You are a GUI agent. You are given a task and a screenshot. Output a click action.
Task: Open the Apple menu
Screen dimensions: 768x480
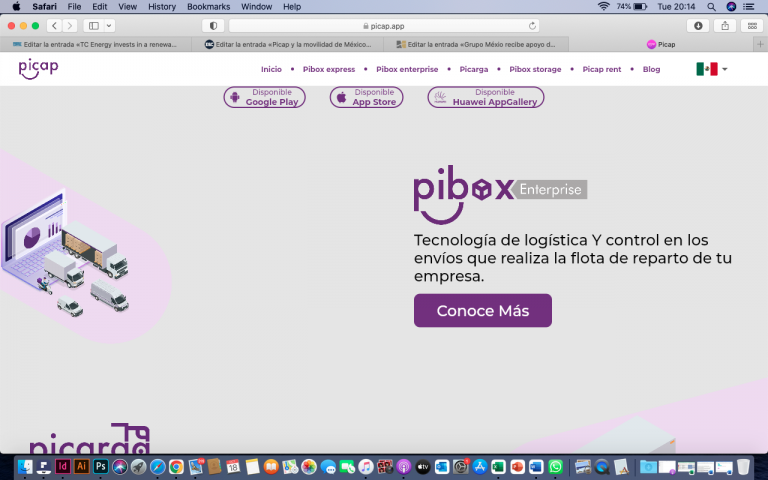(16, 6)
